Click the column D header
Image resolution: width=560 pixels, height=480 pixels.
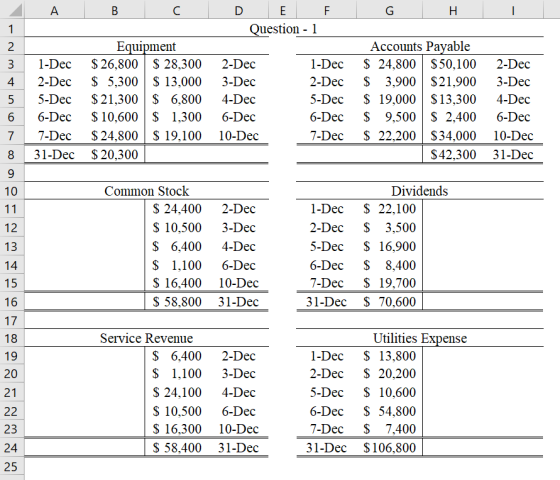click(x=239, y=10)
